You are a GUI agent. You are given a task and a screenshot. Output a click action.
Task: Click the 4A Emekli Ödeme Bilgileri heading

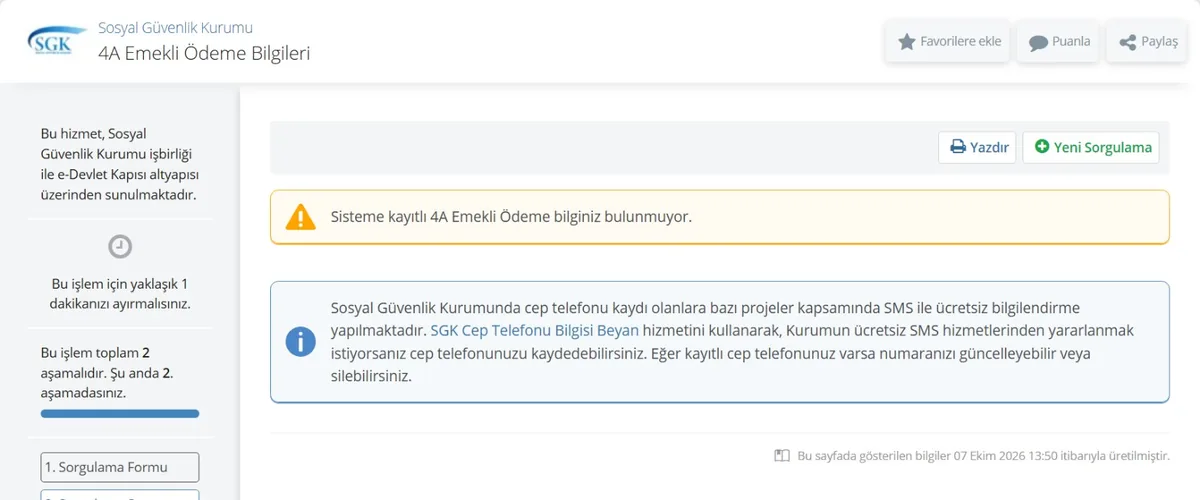[204, 53]
